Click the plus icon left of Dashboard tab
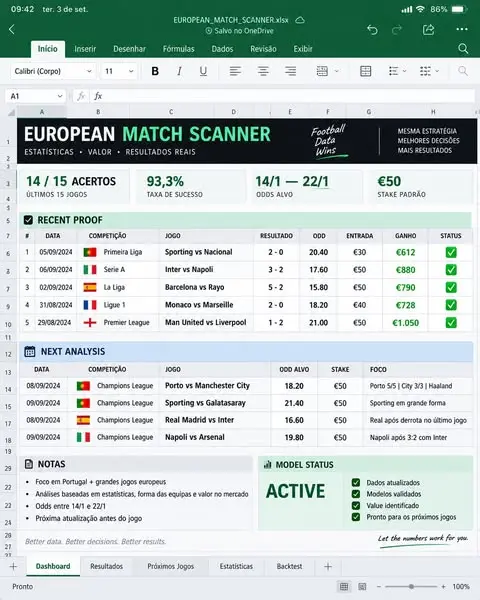480x600 pixels. click(x=13, y=566)
